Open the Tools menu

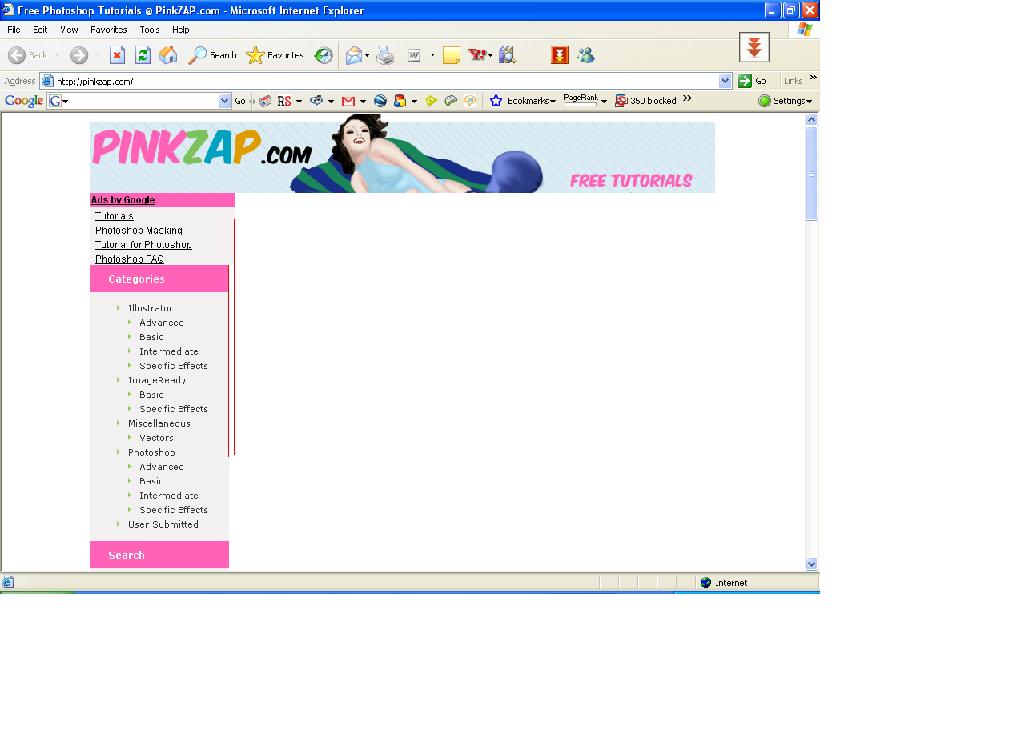(x=150, y=29)
